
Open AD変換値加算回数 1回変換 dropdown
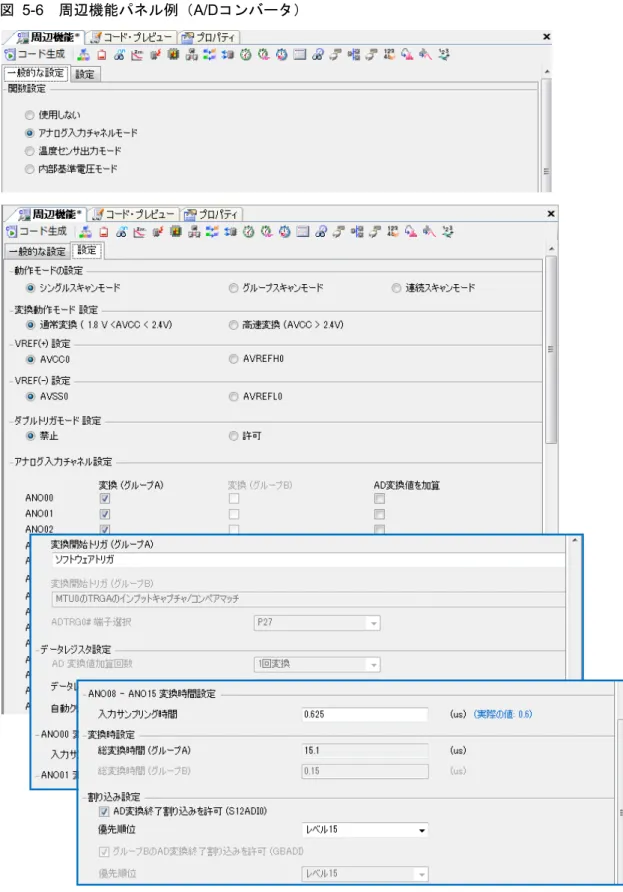pos(316,664)
